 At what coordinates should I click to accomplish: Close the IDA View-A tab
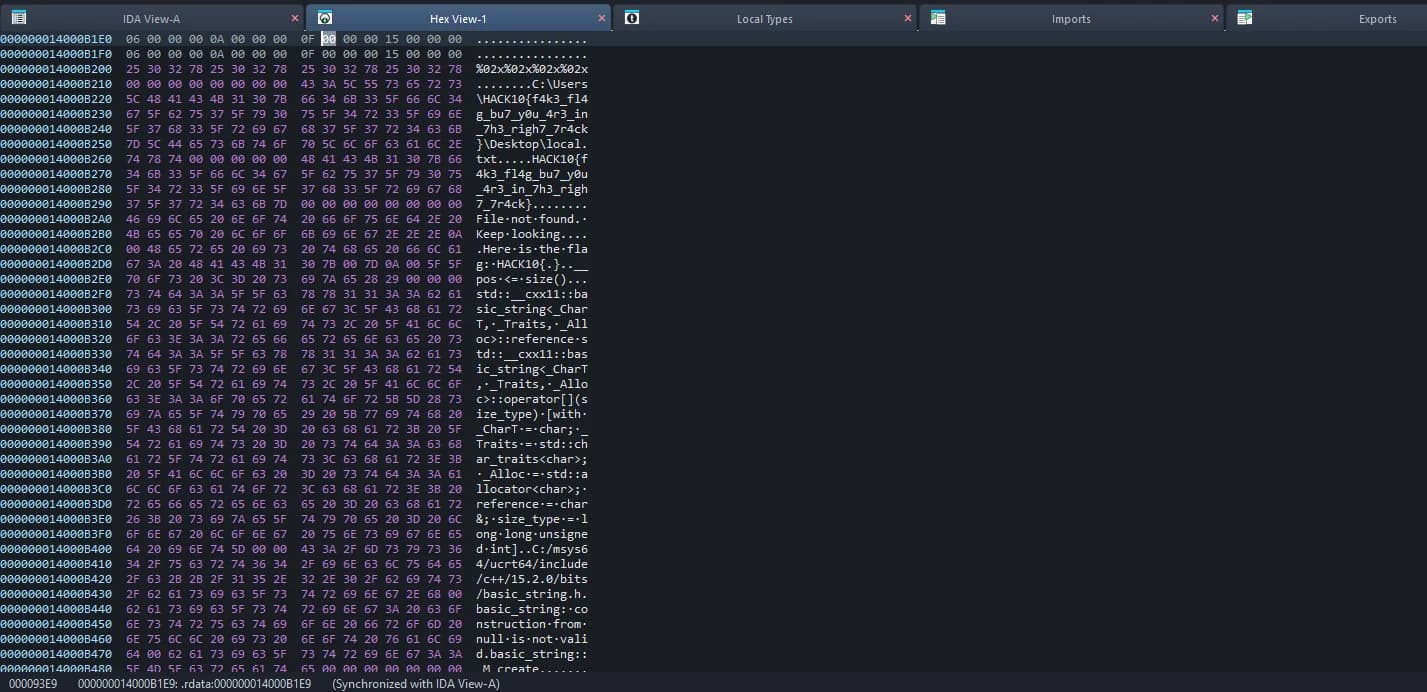295,18
